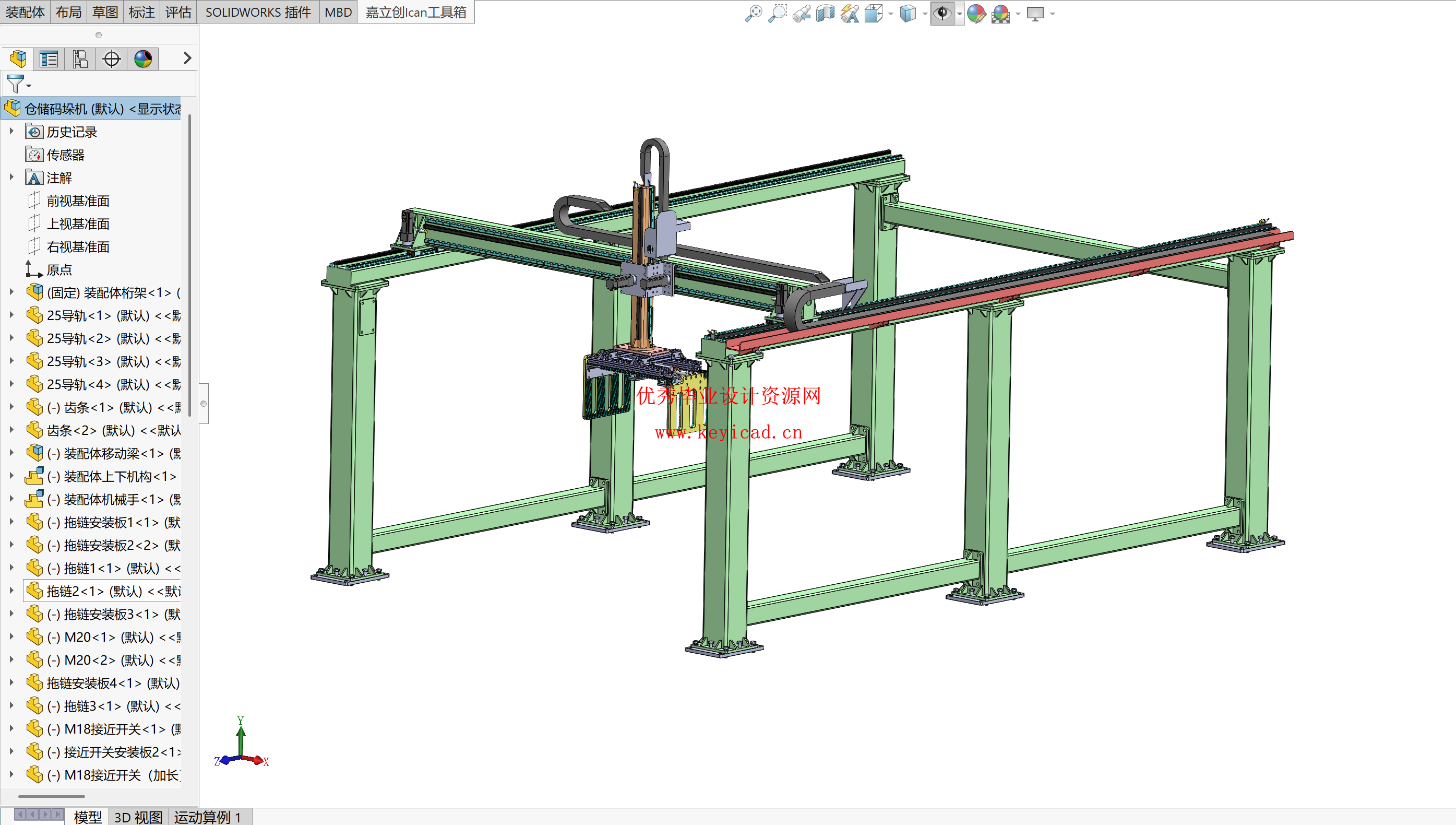
Task: Open the FeatureManager design tree tab
Action: (18, 58)
